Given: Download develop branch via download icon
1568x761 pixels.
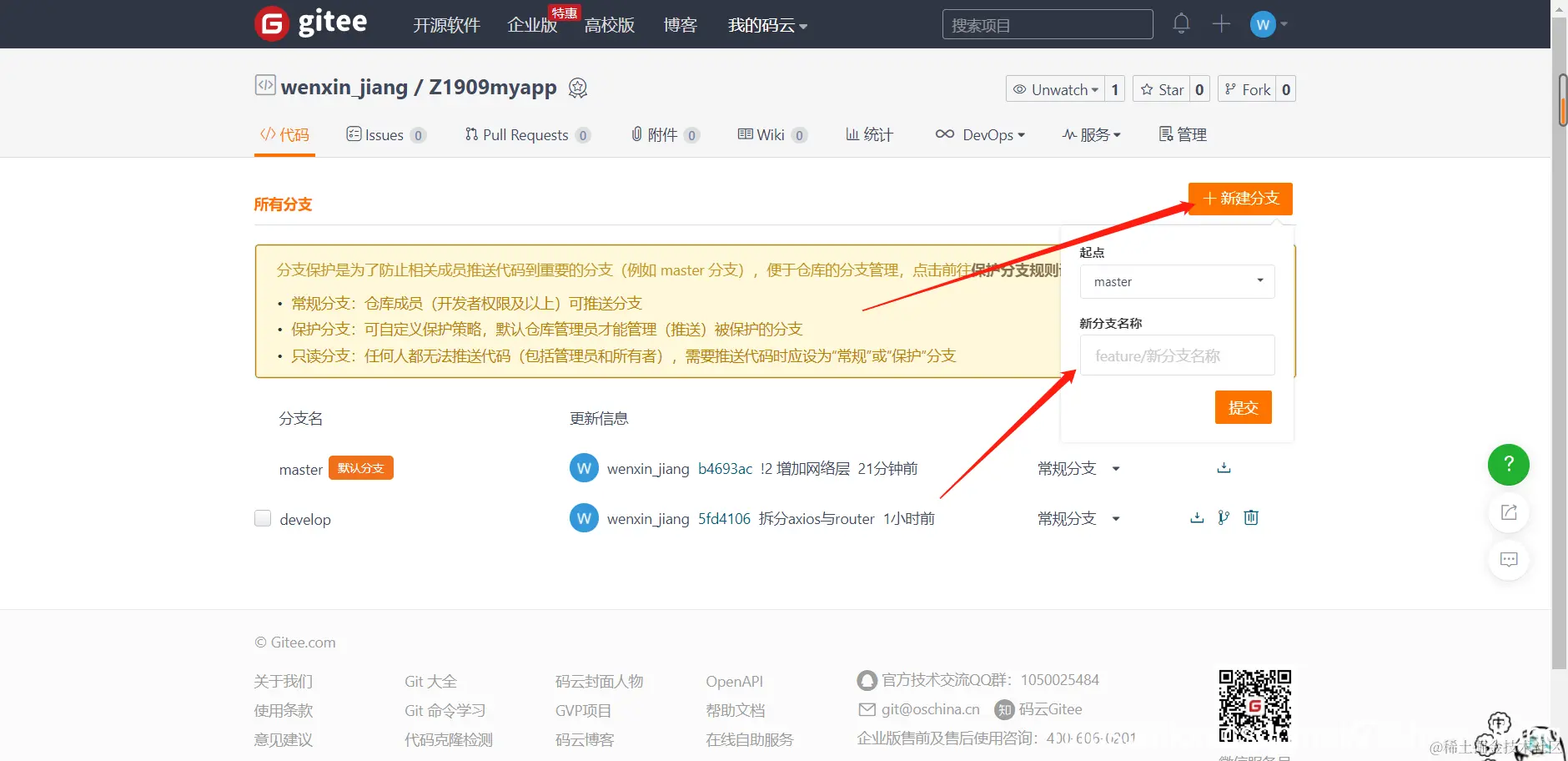Looking at the screenshot, I should point(1197,517).
